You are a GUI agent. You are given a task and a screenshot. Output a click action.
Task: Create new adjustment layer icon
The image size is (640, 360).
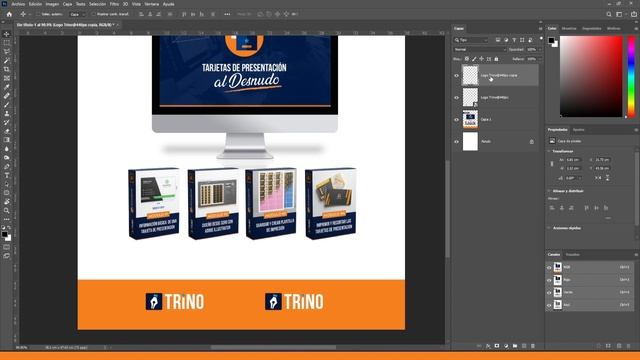[506, 346]
